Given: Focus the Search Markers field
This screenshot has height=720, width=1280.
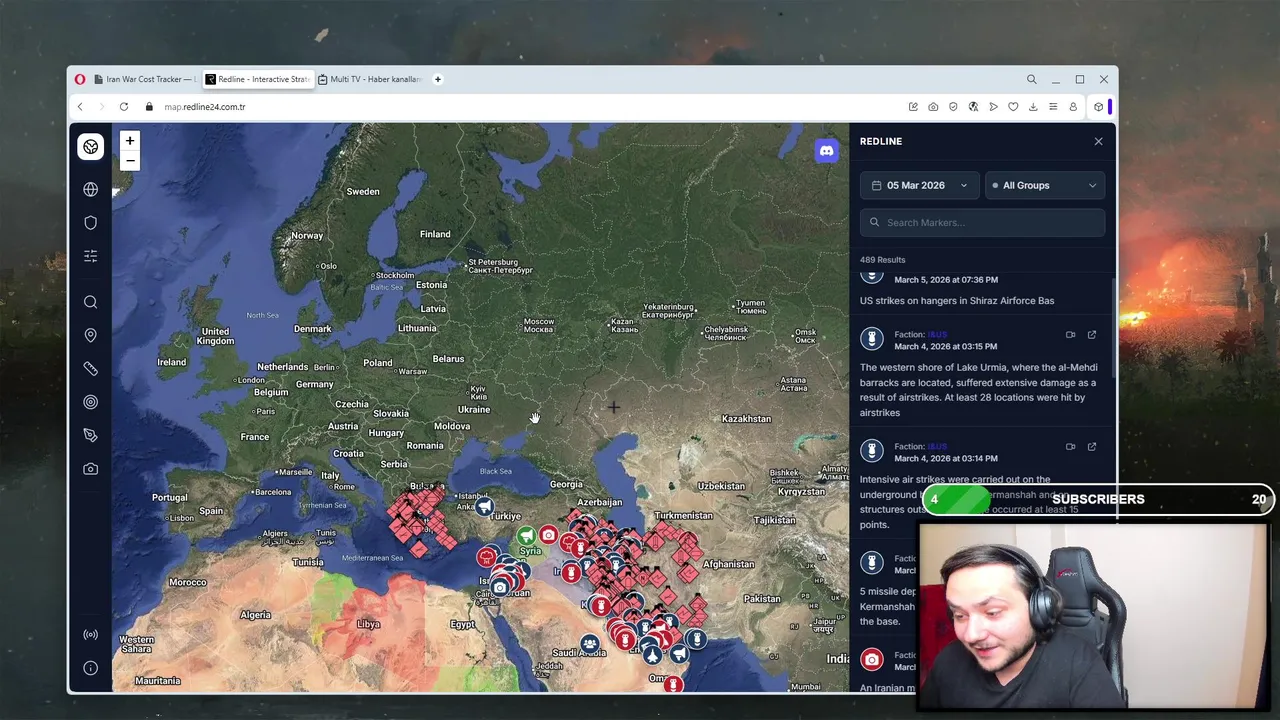Looking at the screenshot, I should click(x=982, y=222).
